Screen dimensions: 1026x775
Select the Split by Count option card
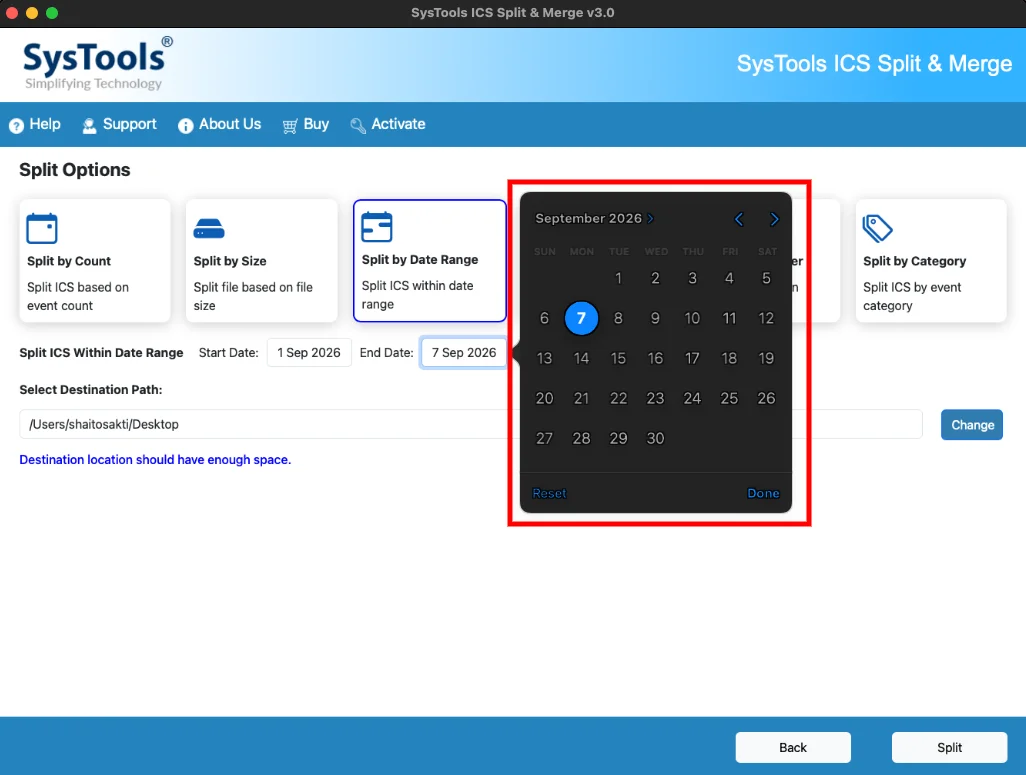tap(95, 261)
